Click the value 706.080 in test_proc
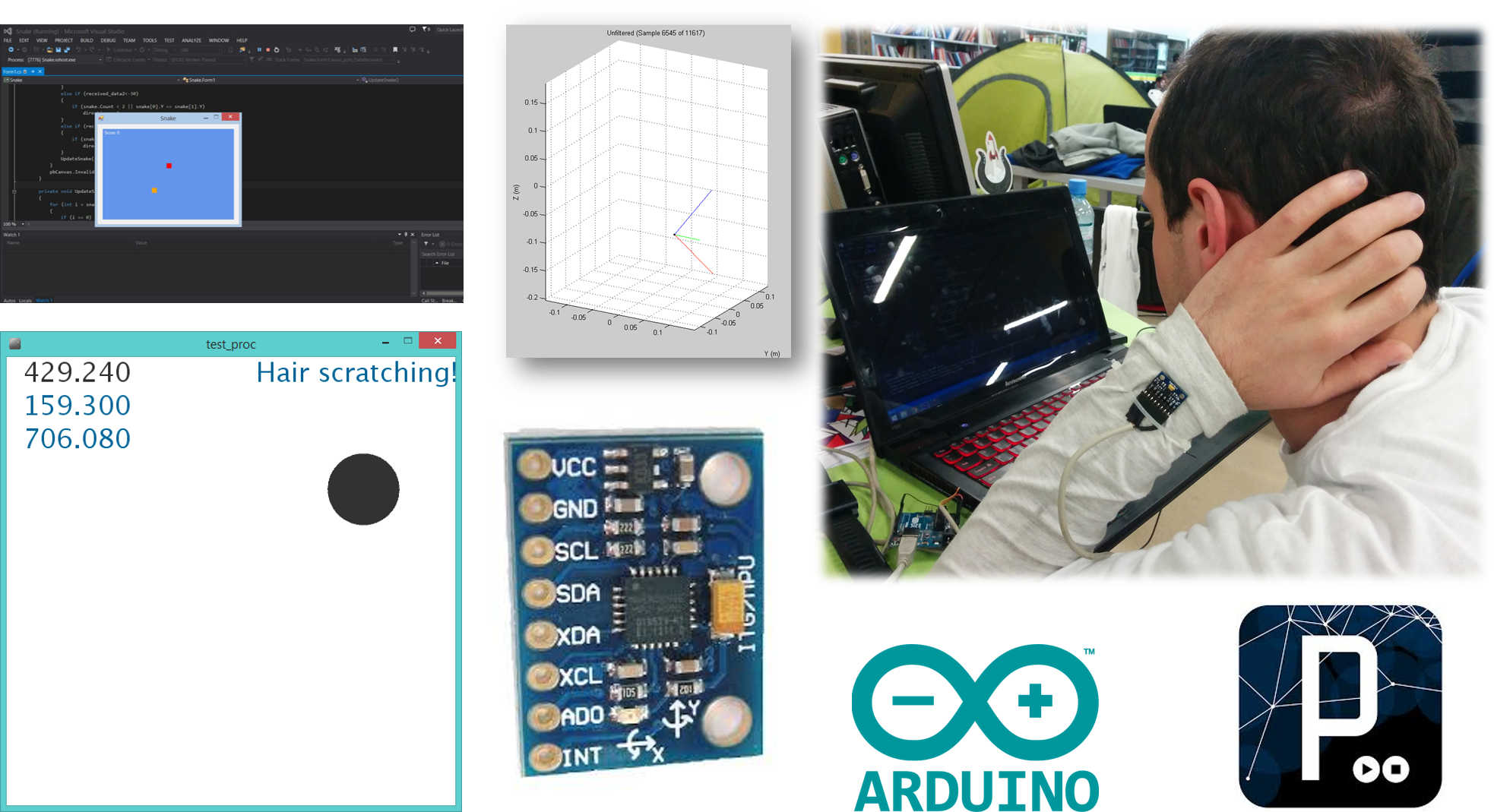Screen dimensions: 1494x812 click(78, 439)
